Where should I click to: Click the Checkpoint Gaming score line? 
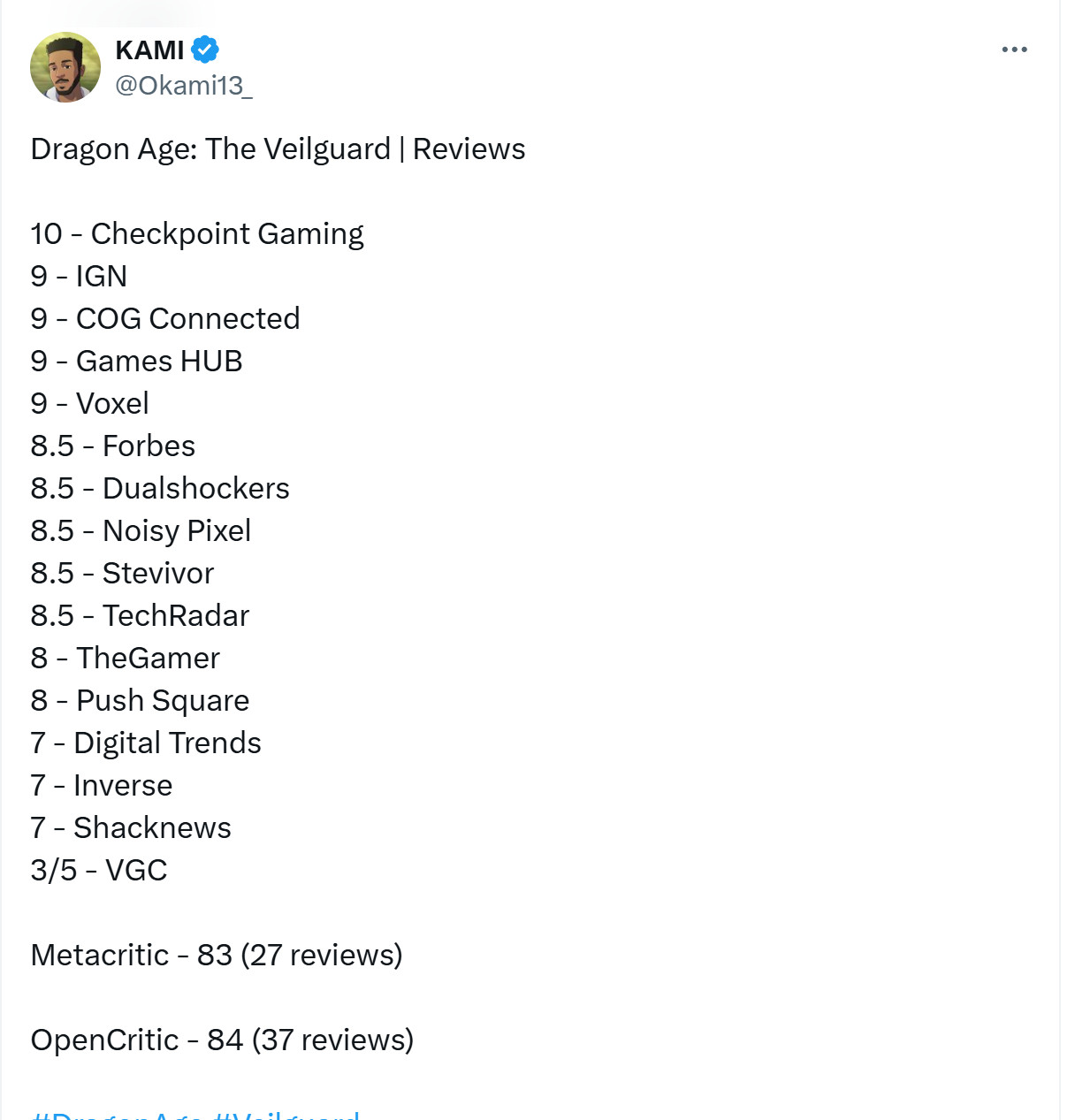click(197, 234)
